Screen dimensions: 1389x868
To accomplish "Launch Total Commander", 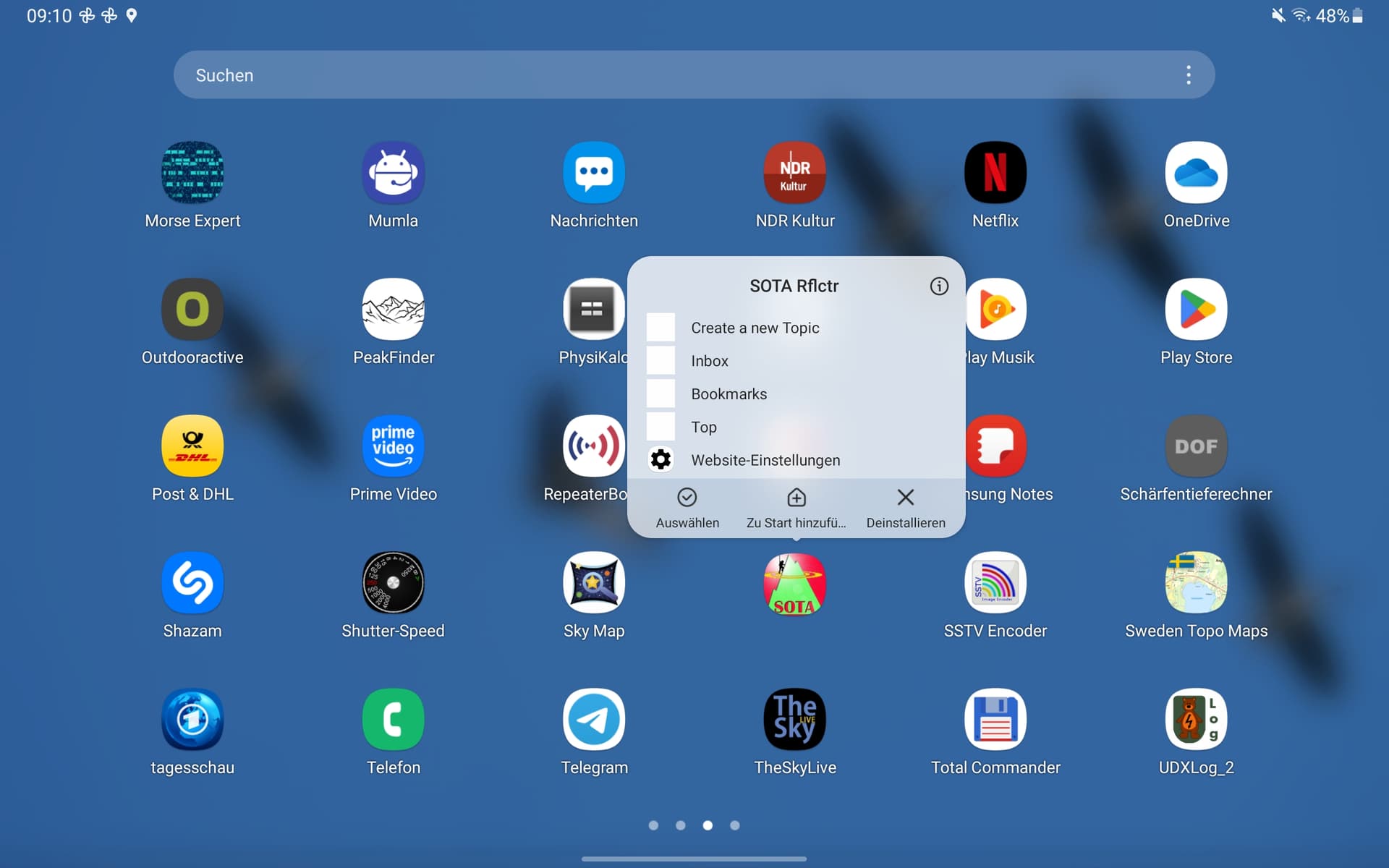I will point(995,719).
